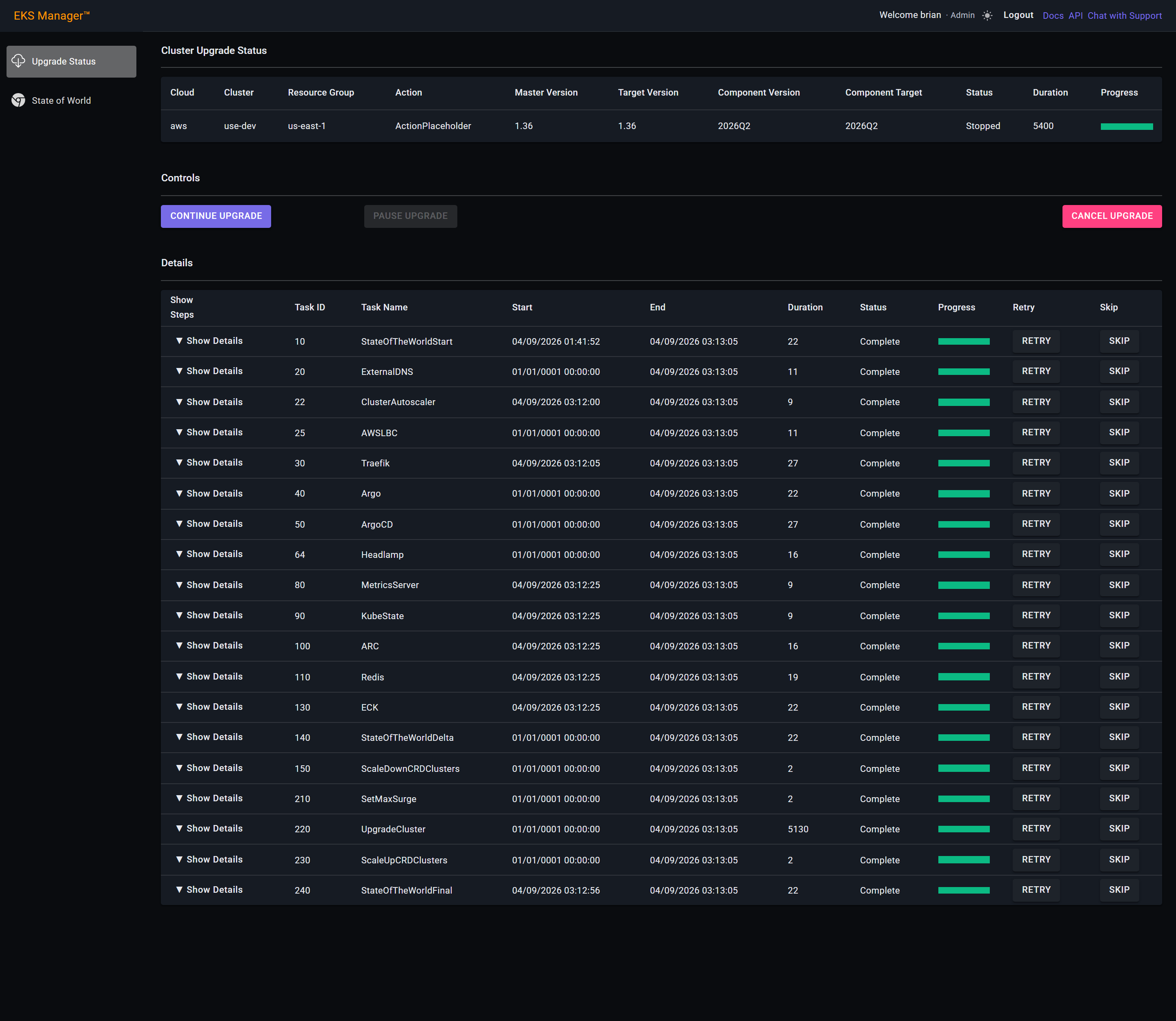Viewport: 1176px width, 1021px height.
Task: Skip the Headlamp task
Action: 1119,554
